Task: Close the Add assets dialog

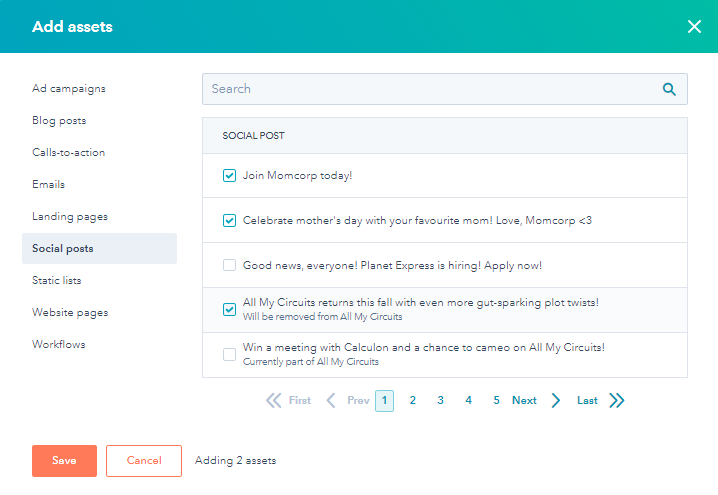Action: point(694,27)
